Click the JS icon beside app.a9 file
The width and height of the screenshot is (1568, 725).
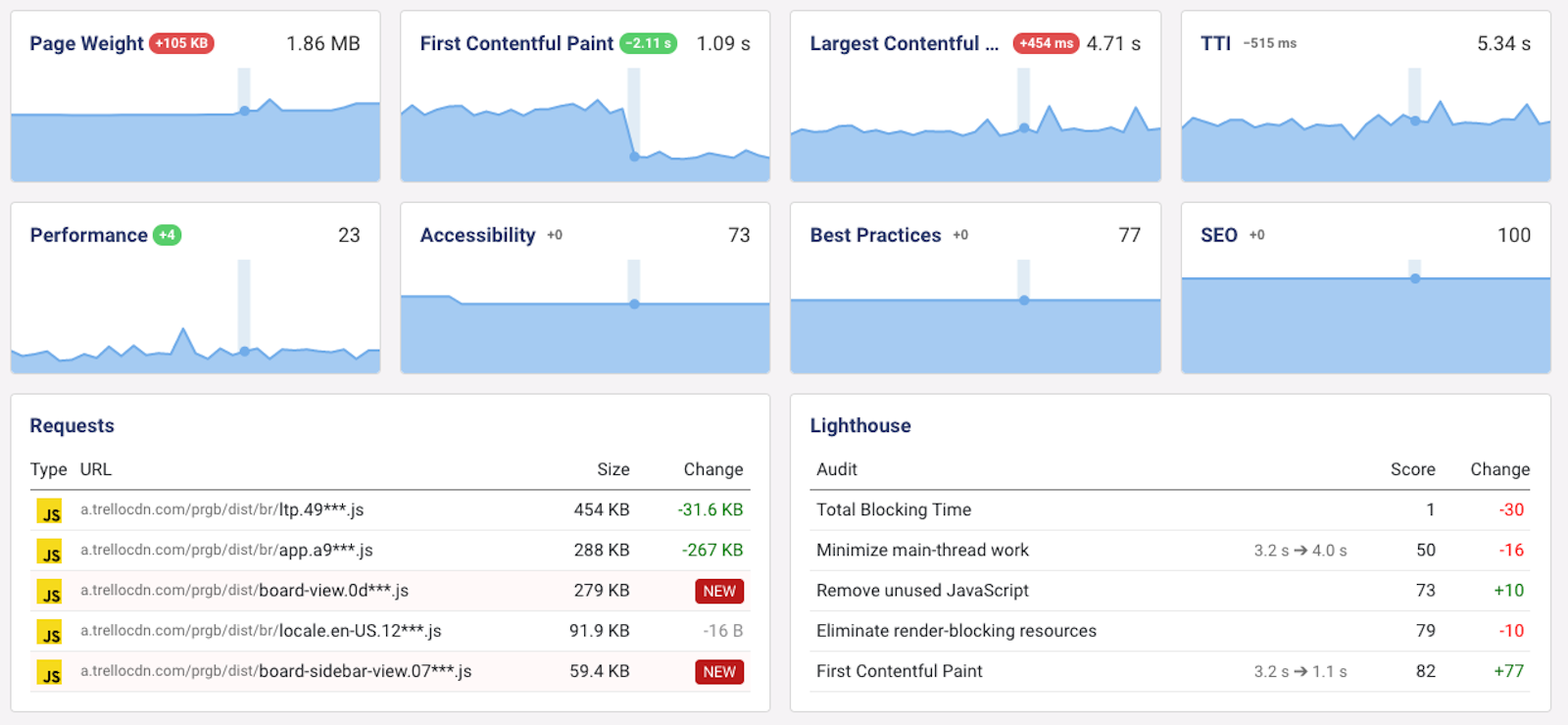[x=49, y=552]
